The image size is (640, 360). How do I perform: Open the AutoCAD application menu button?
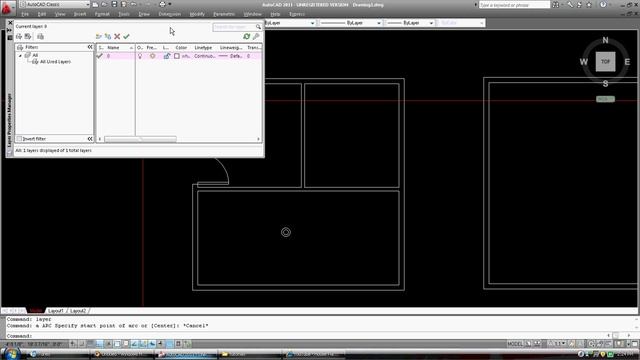pos(7,7)
